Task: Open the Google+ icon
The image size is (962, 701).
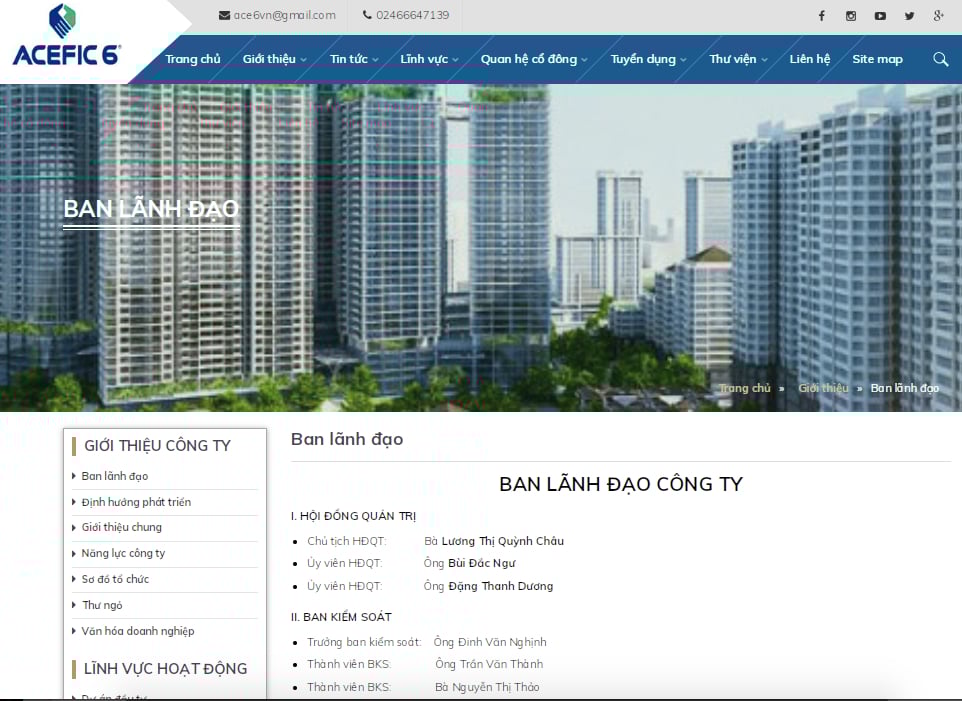Action: [x=938, y=15]
